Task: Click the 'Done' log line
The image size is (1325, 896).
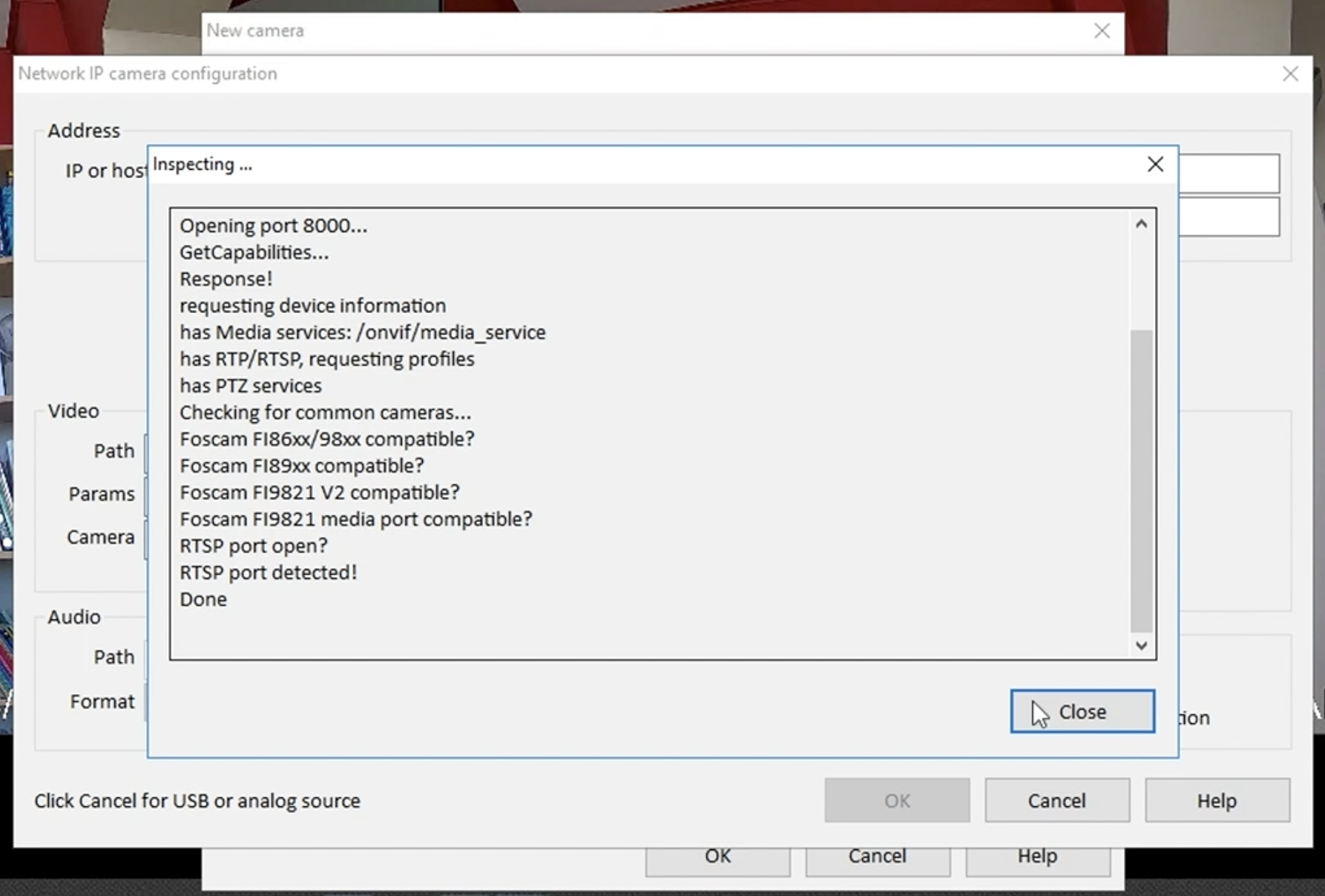Action: [203, 599]
